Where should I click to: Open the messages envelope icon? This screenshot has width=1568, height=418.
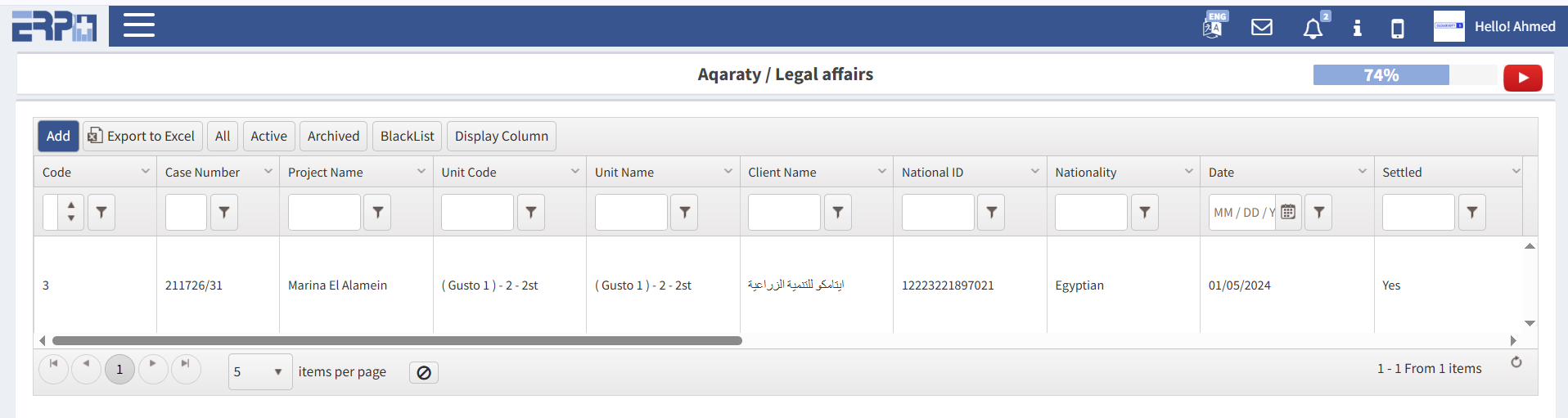(1262, 27)
